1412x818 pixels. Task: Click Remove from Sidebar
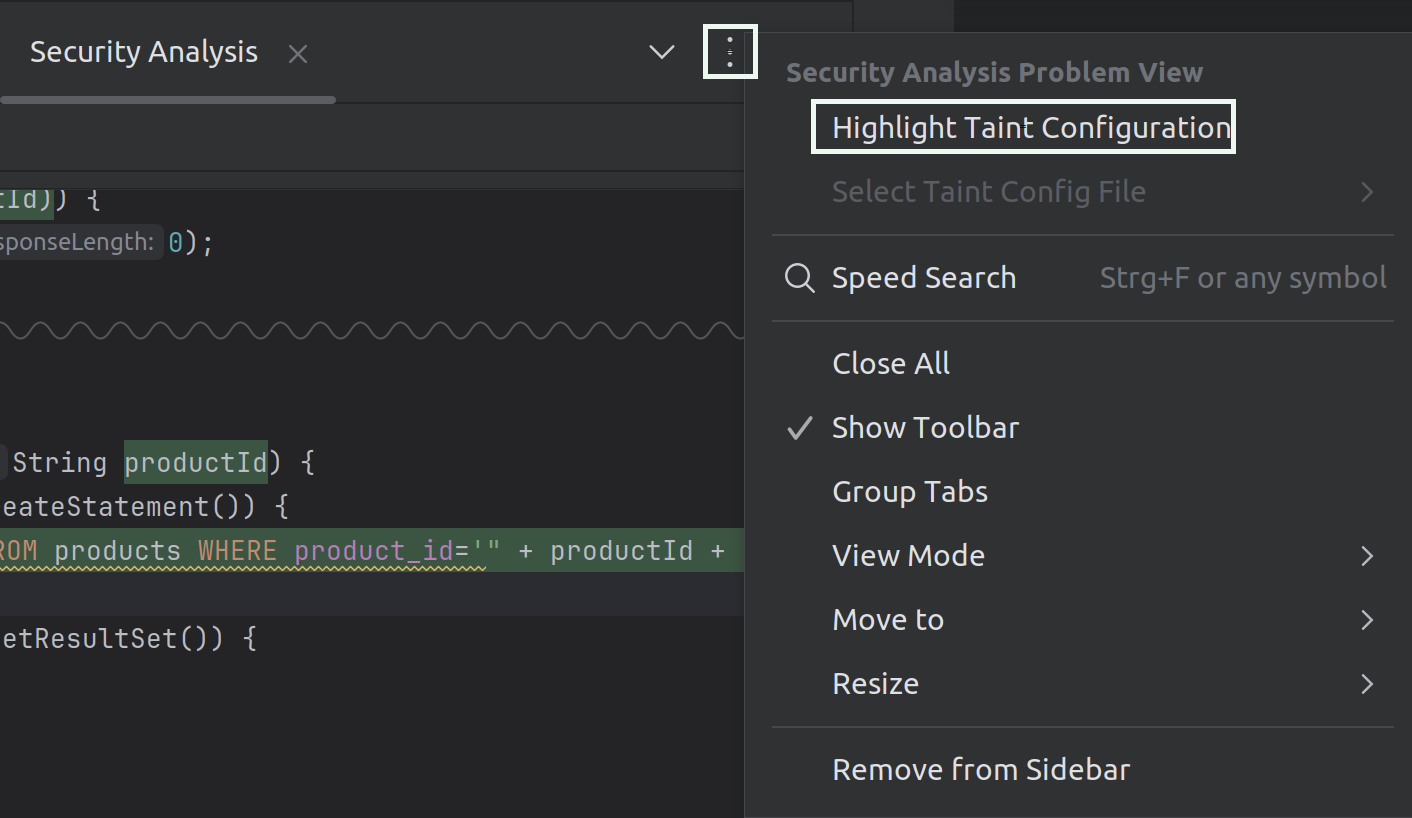pos(980,769)
